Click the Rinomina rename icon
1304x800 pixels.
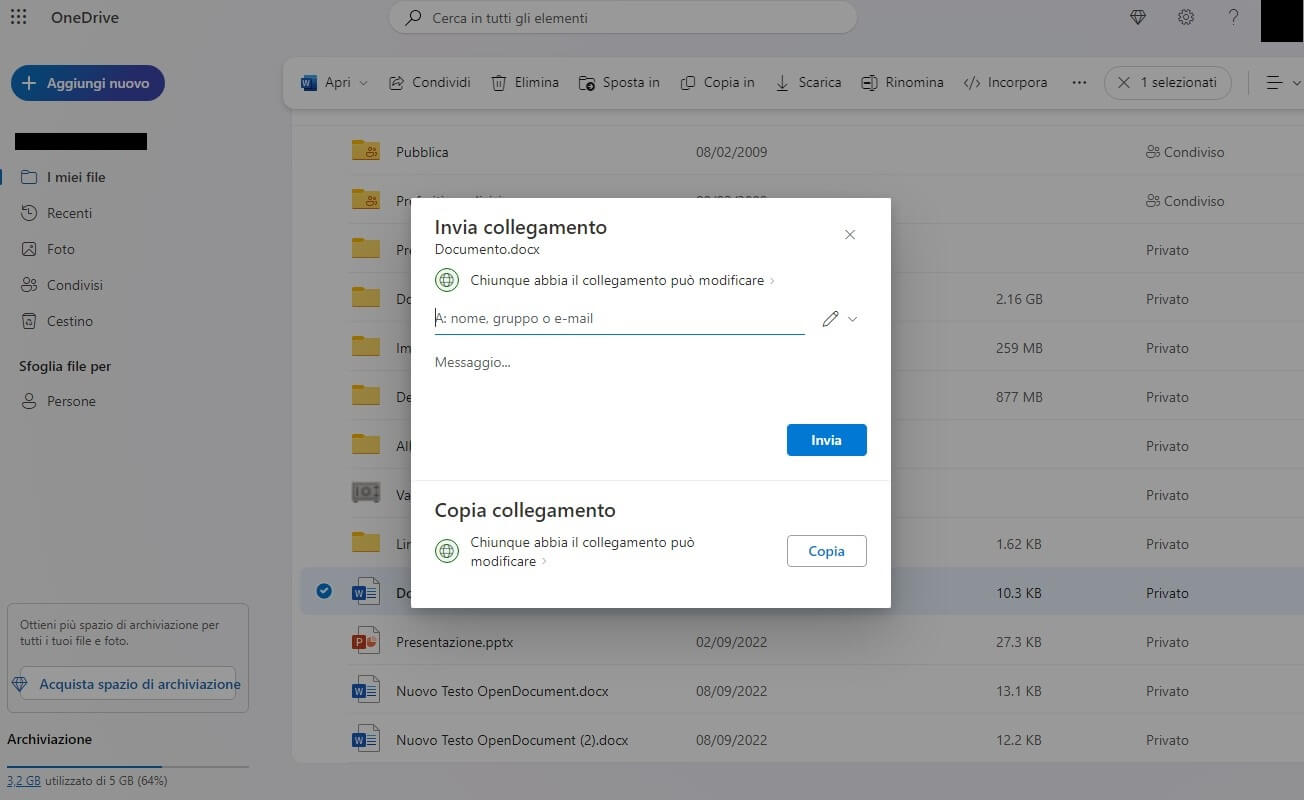(869, 82)
